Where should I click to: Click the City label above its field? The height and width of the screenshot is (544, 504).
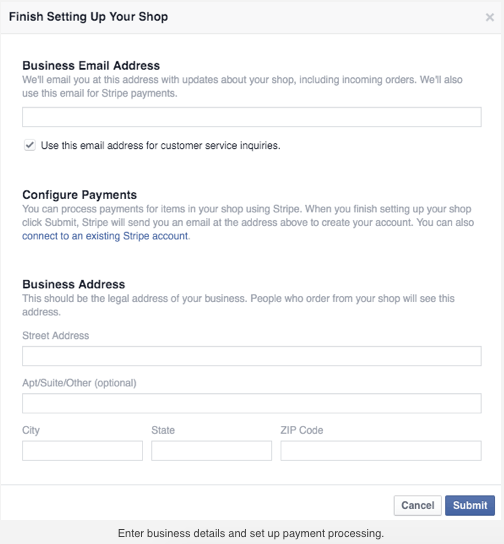31,430
